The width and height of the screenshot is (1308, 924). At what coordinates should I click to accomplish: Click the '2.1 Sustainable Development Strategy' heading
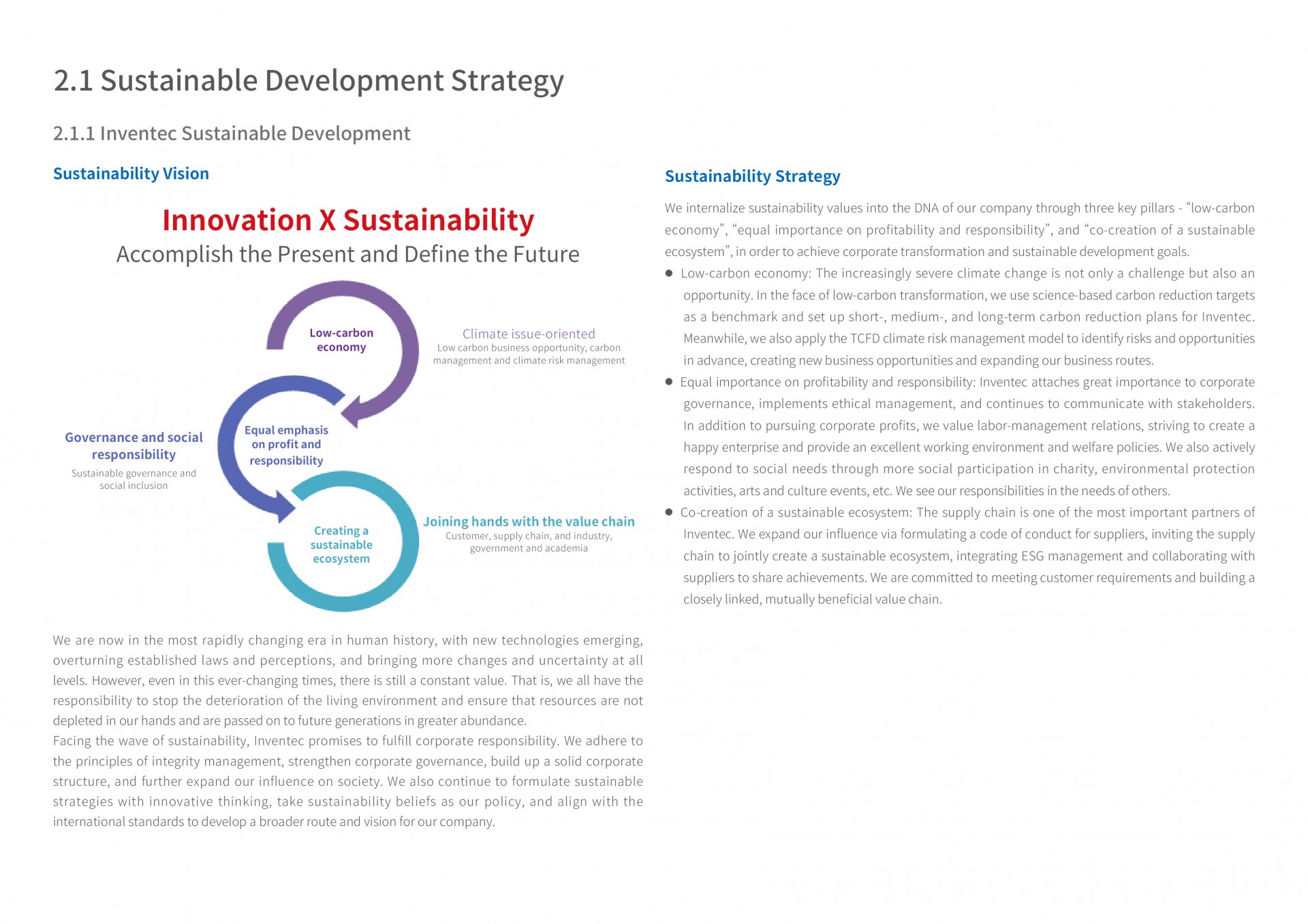coord(309,81)
